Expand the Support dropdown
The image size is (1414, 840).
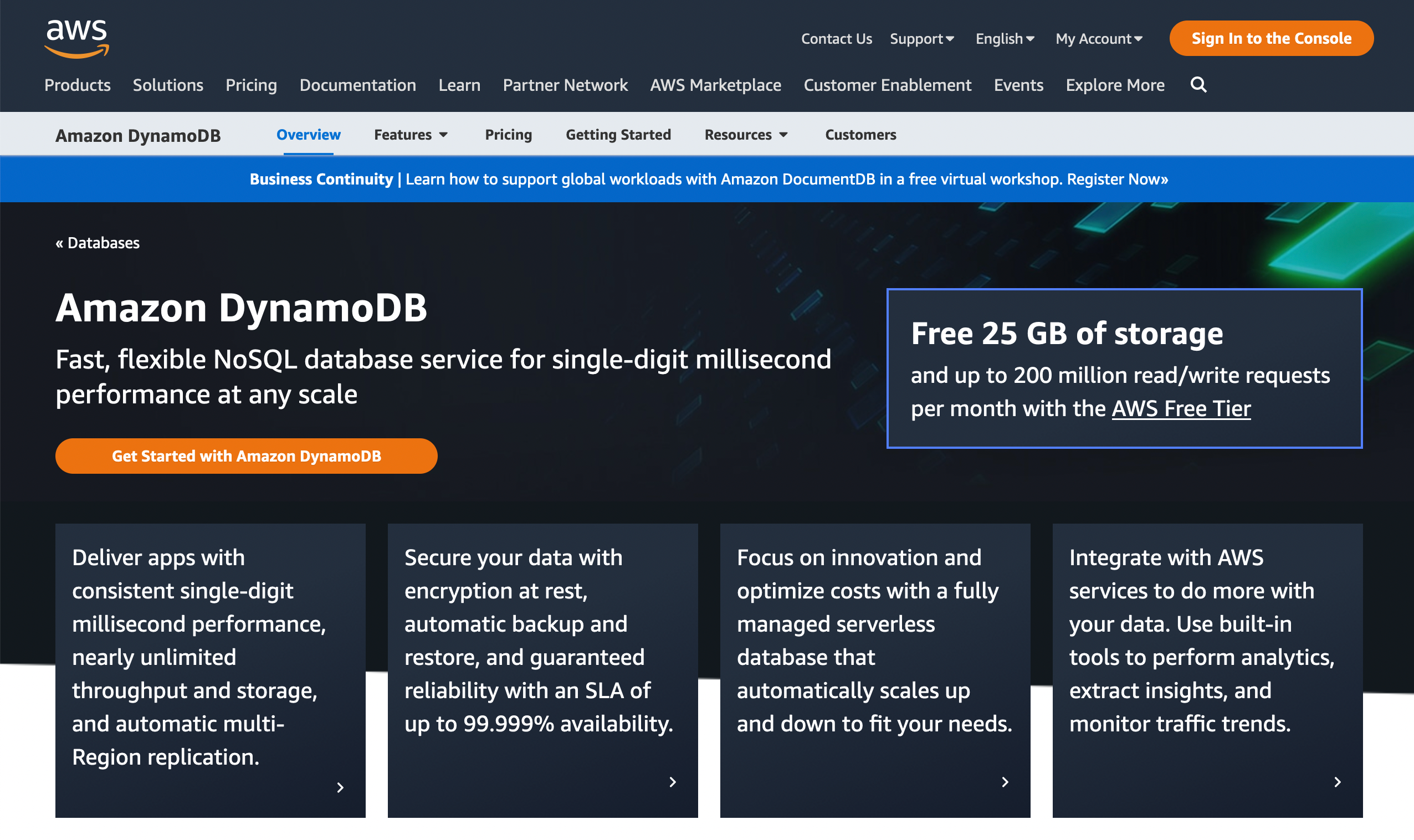(921, 38)
